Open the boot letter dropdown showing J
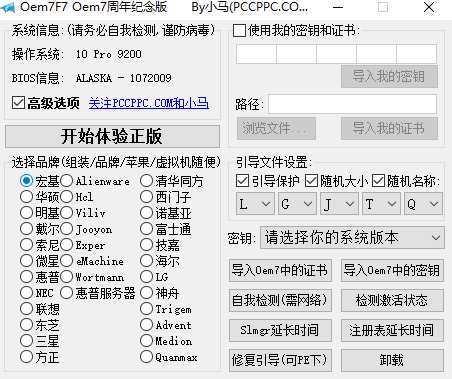Image resolution: width=452 pixels, height=379 pixels. 339,203
